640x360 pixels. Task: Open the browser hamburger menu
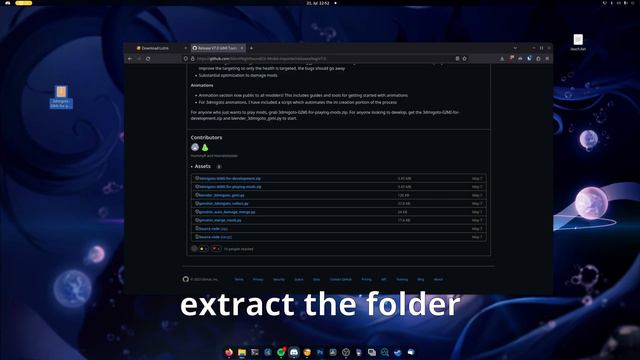point(547,59)
